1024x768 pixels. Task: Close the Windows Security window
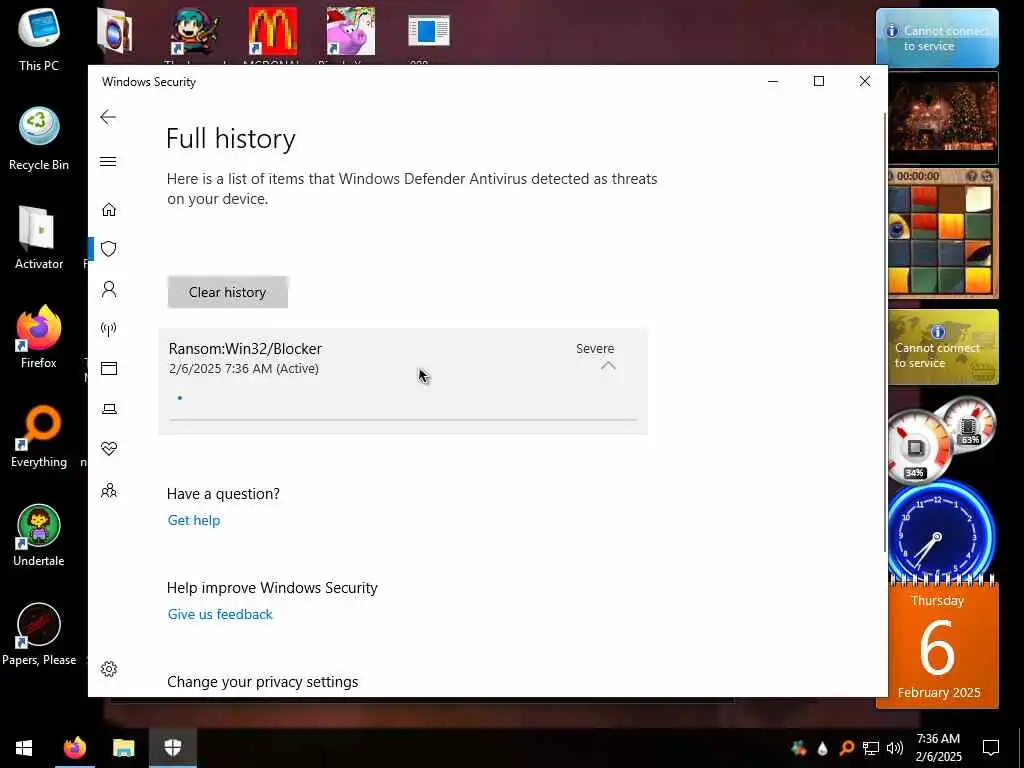[865, 82]
